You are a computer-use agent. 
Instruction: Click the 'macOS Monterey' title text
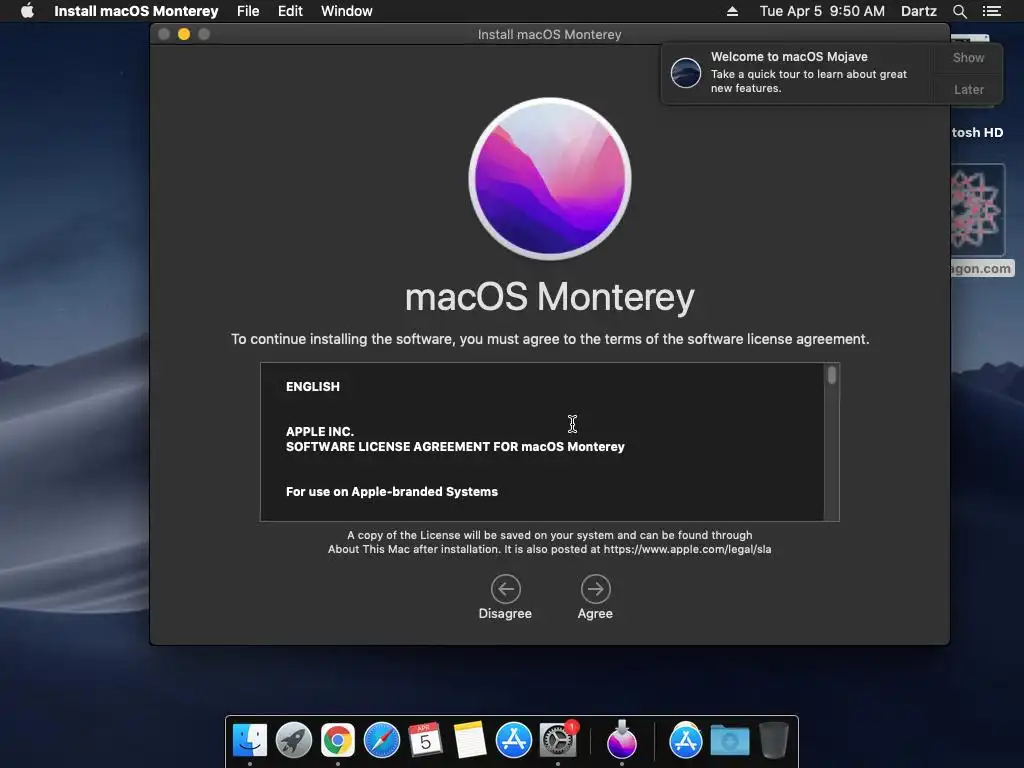pos(550,297)
